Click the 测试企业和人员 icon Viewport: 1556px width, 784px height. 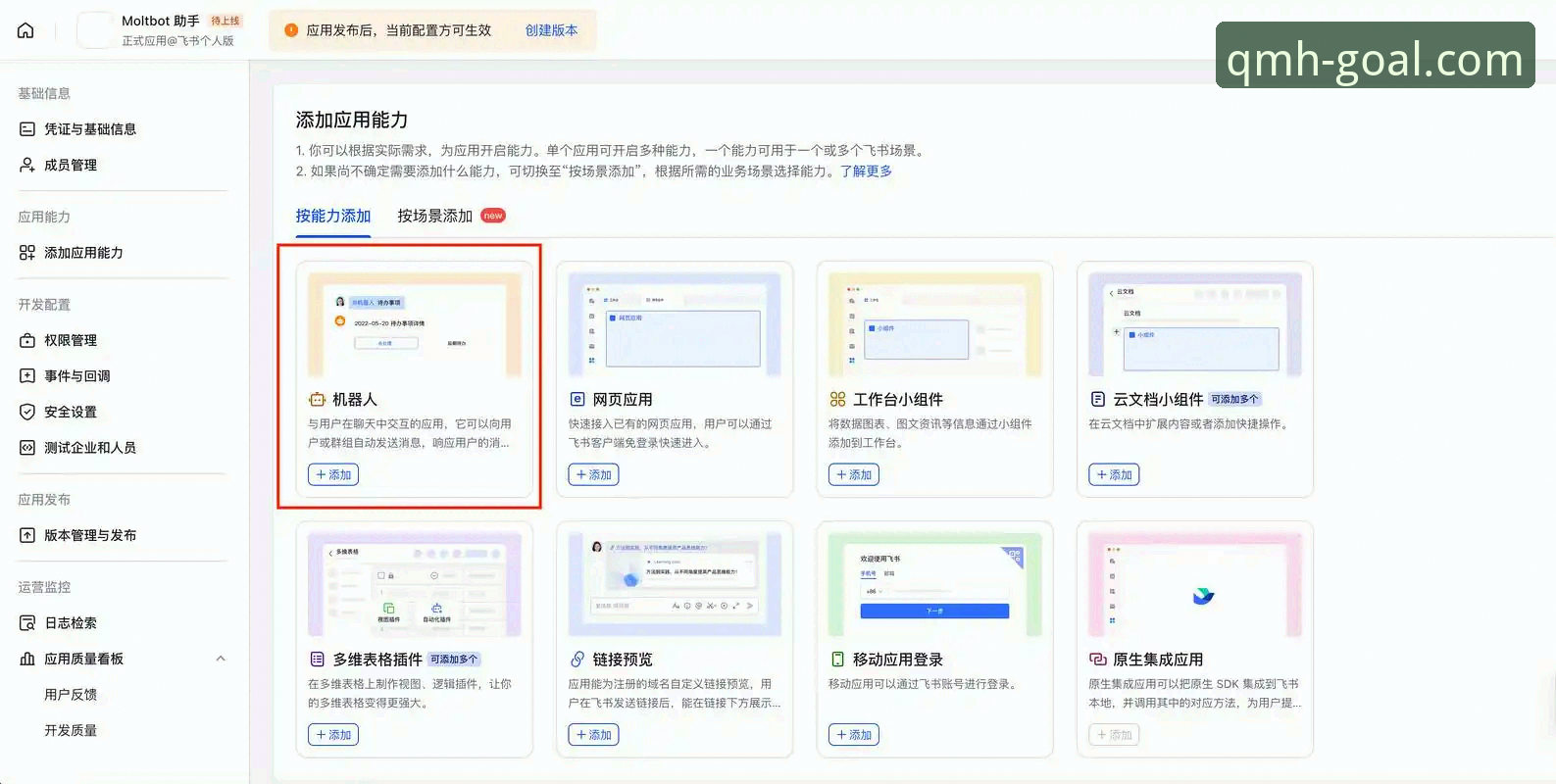tap(27, 448)
